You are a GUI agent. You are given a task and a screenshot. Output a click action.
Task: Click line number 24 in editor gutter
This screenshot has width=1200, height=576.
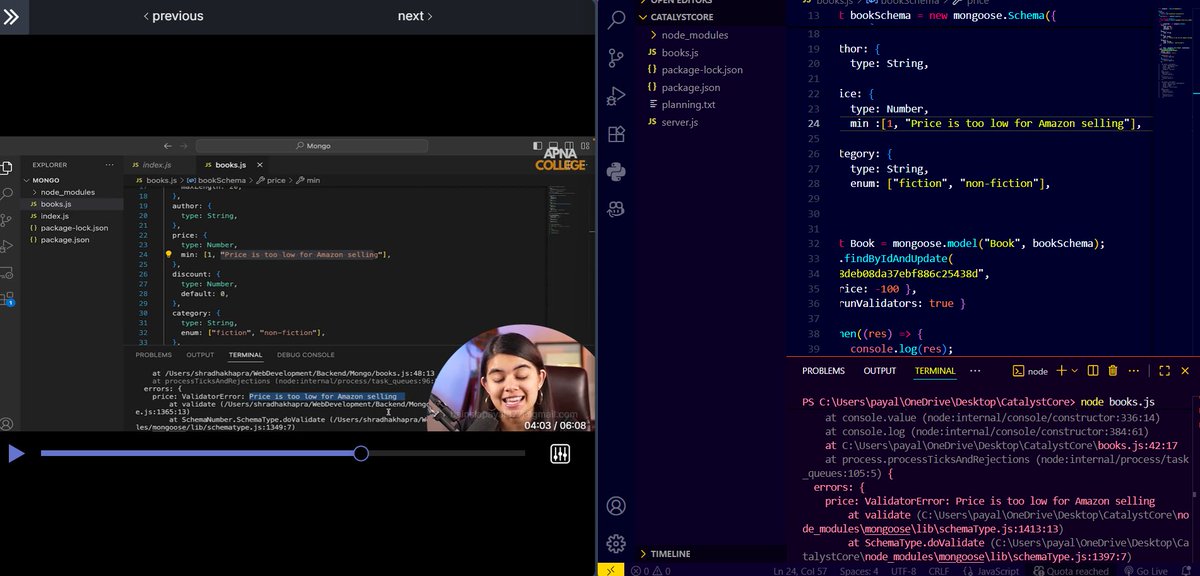click(814, 123)
